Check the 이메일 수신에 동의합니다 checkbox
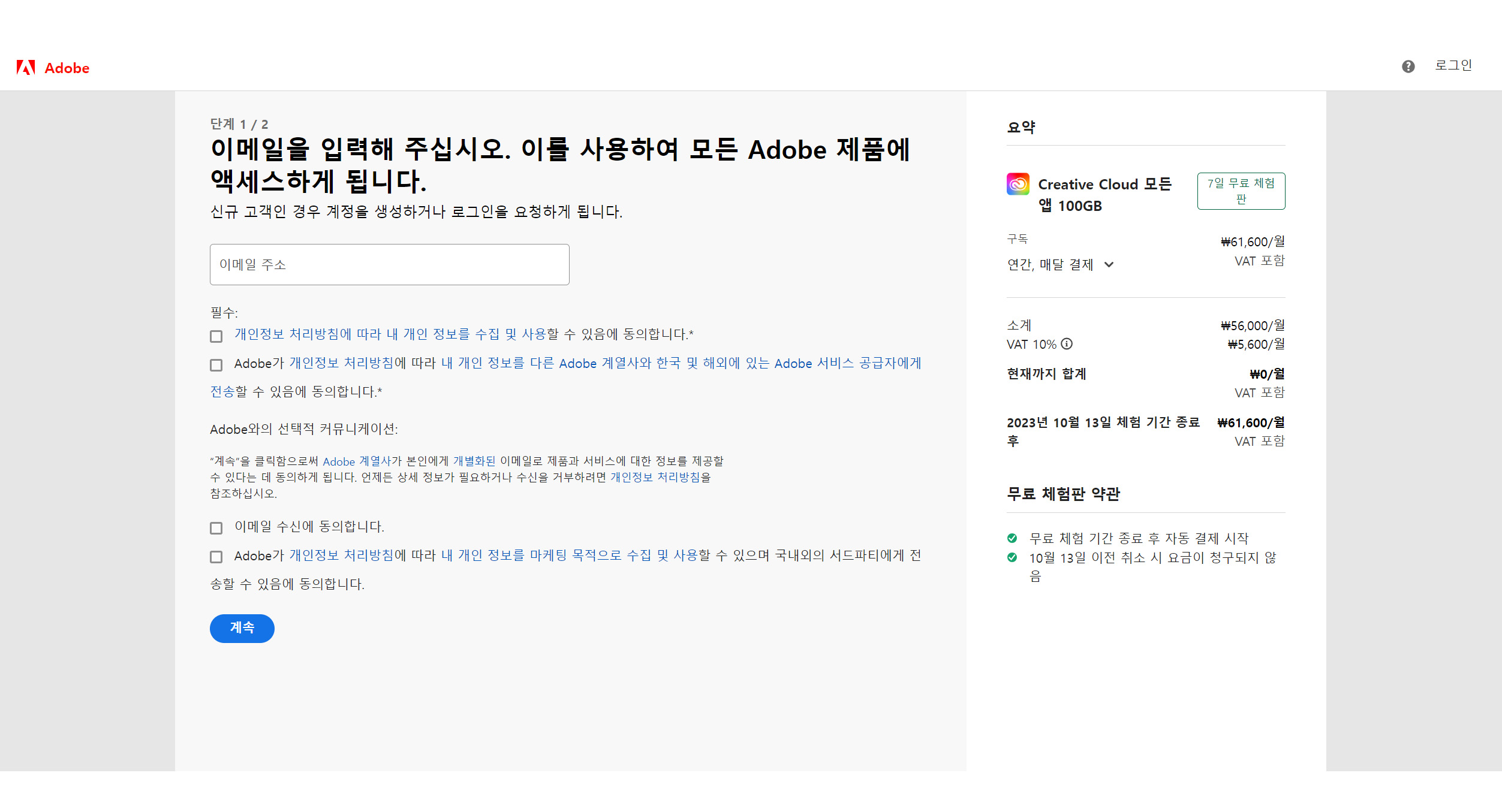Screen dimensions: 1502x812 (x=216, y=528)
